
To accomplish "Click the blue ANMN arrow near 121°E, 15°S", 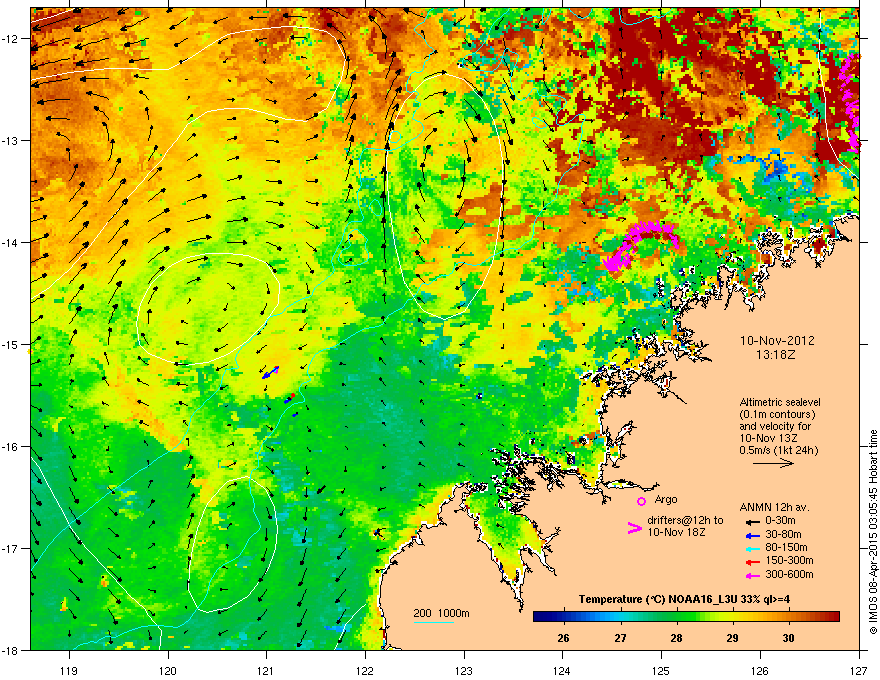I will (270, 373).
